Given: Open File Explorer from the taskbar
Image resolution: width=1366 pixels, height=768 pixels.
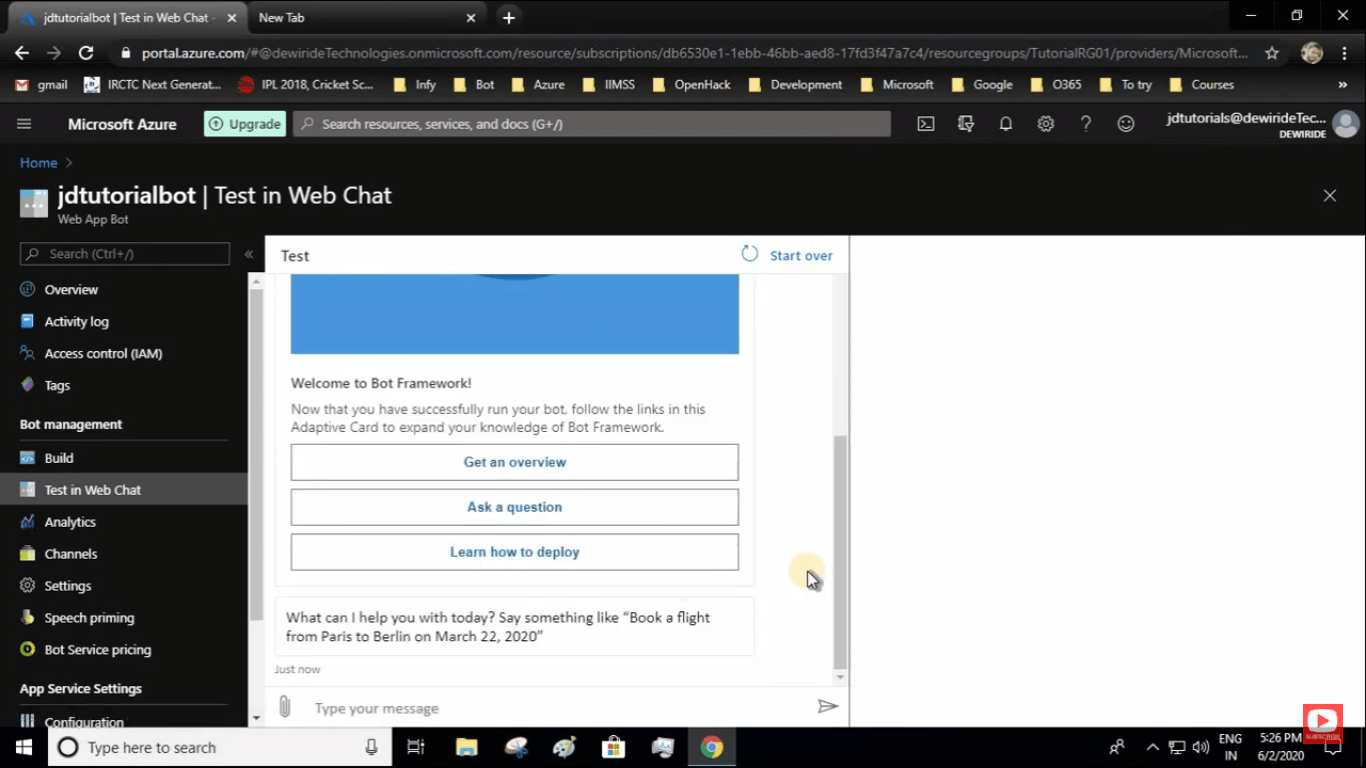Looking at the screenshot, I should (466, 747).
